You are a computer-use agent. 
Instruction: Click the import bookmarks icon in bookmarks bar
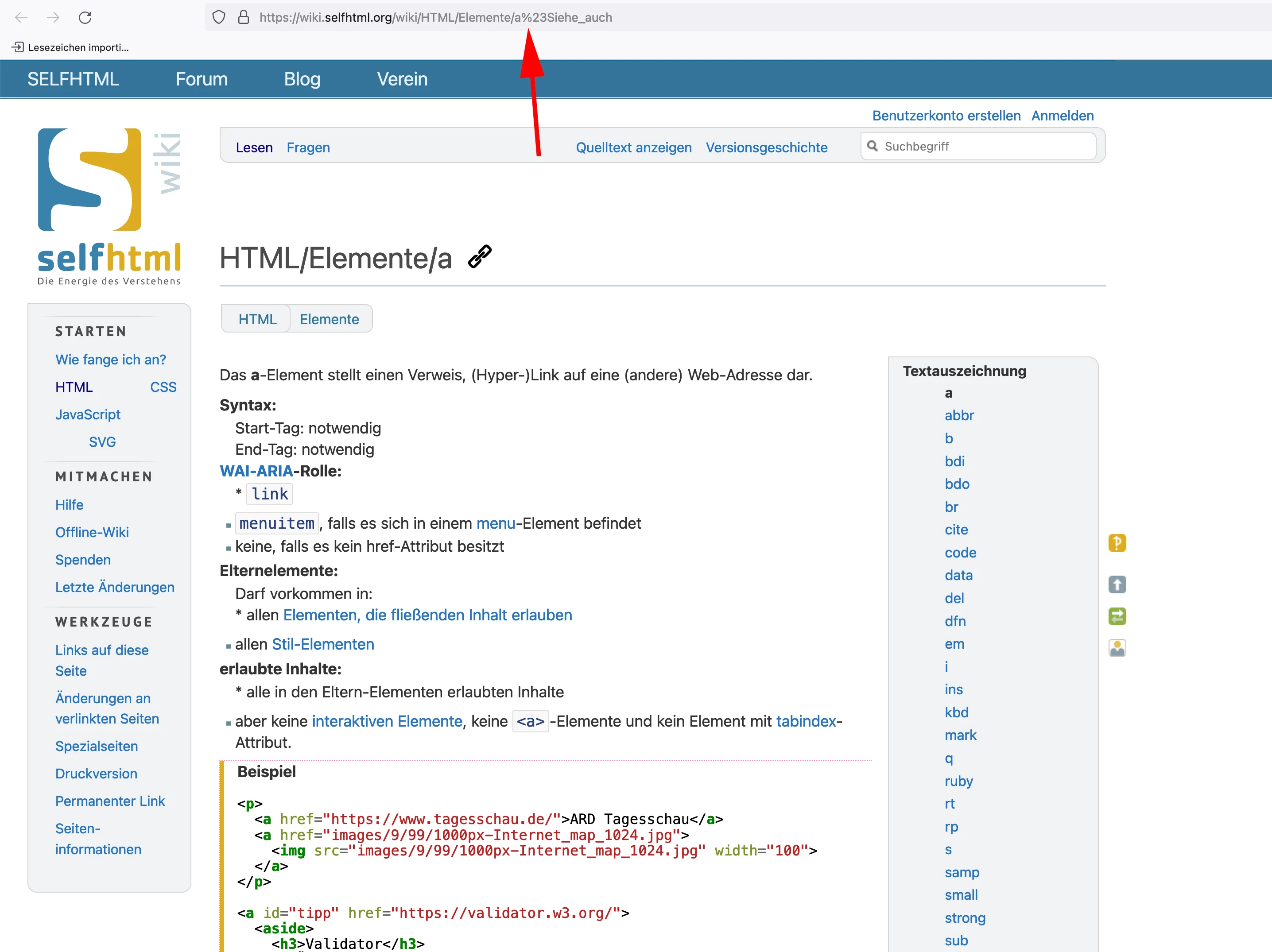point(18,47)
